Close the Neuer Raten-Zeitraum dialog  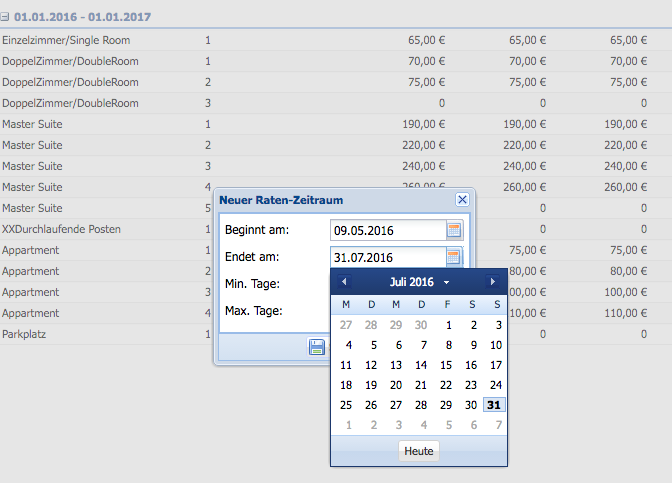click(462, 200)
